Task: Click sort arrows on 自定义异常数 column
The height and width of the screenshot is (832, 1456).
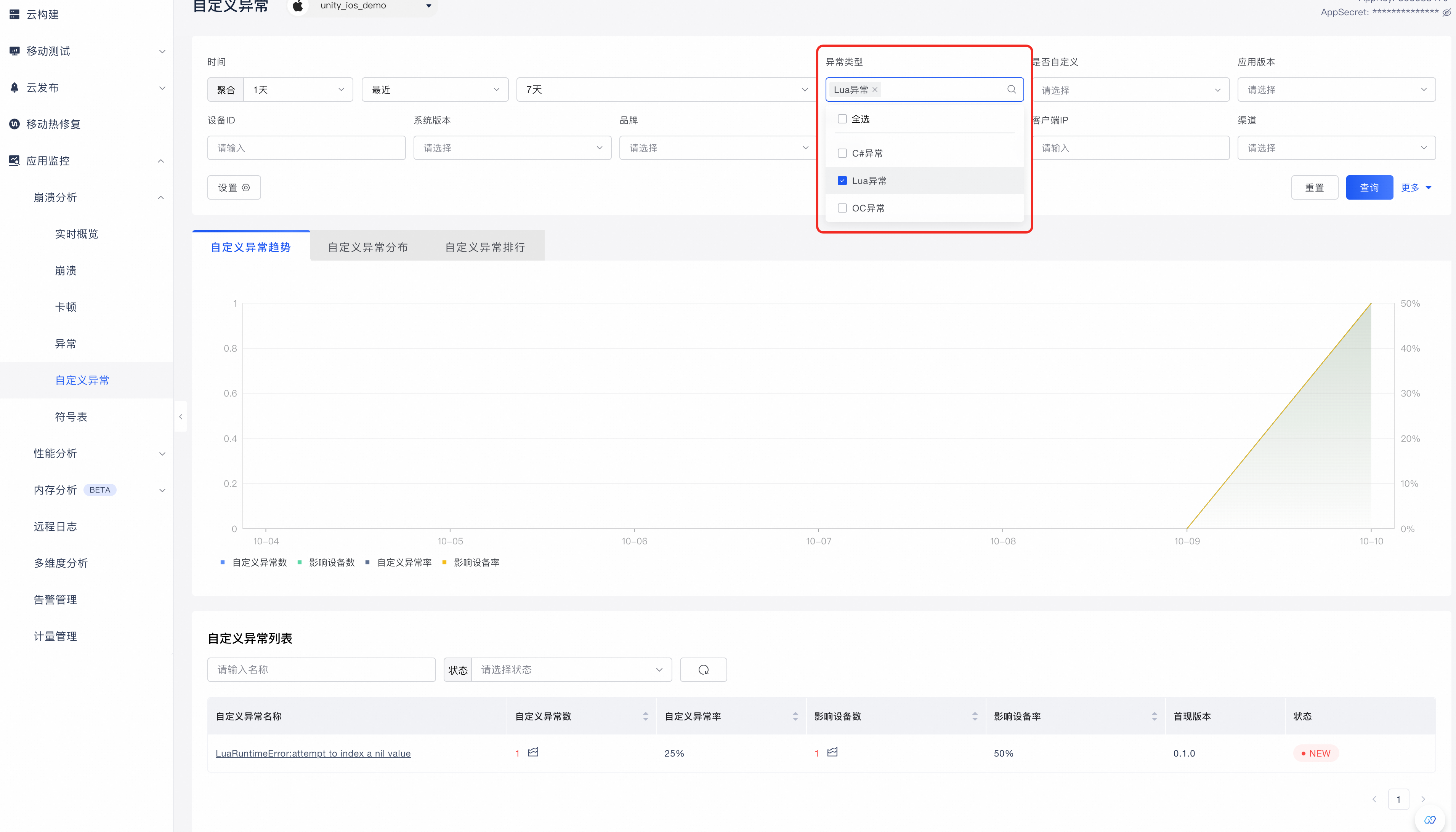Action: tap(645, 716)
